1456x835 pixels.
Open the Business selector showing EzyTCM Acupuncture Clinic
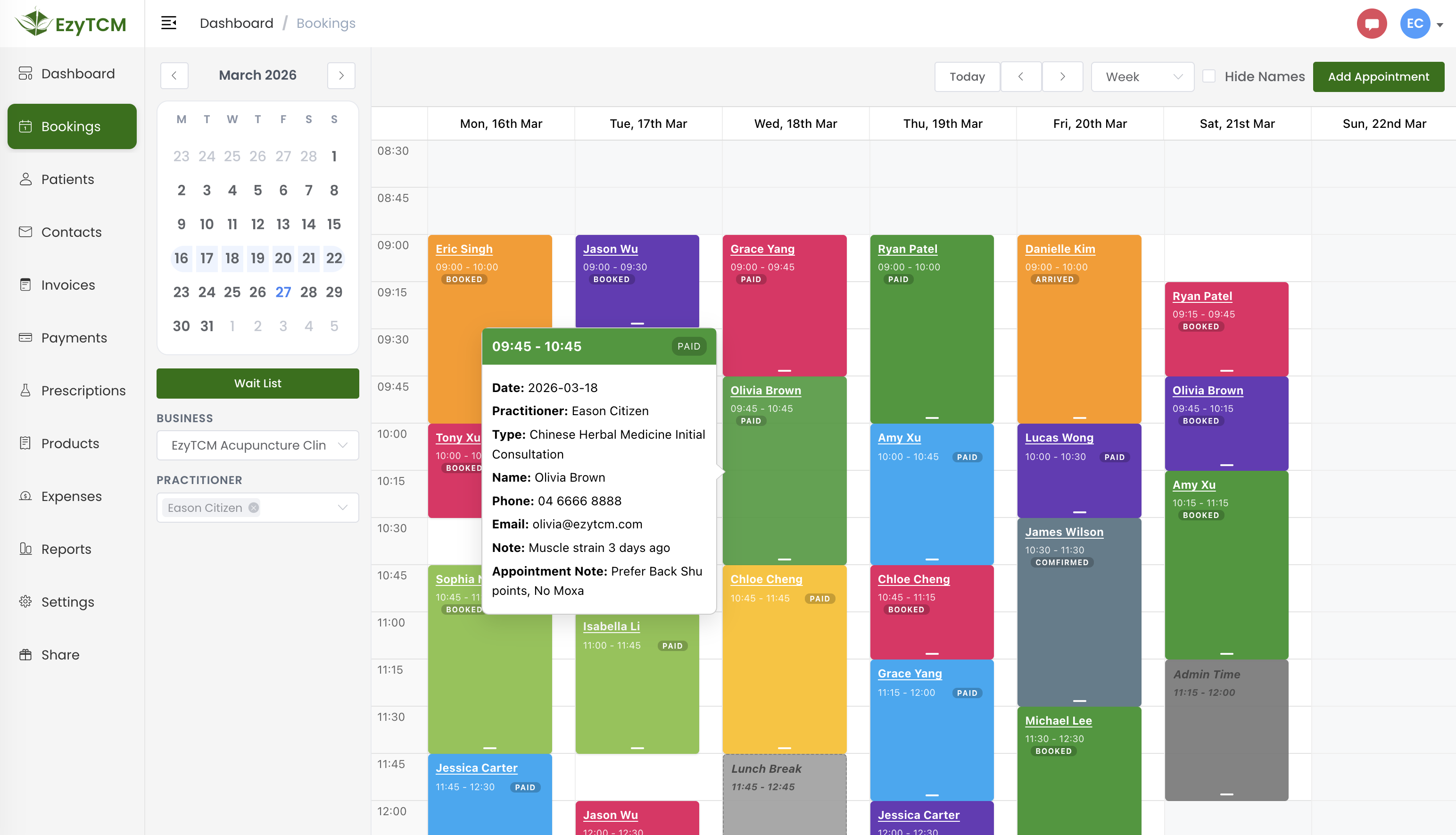[257, 445]
